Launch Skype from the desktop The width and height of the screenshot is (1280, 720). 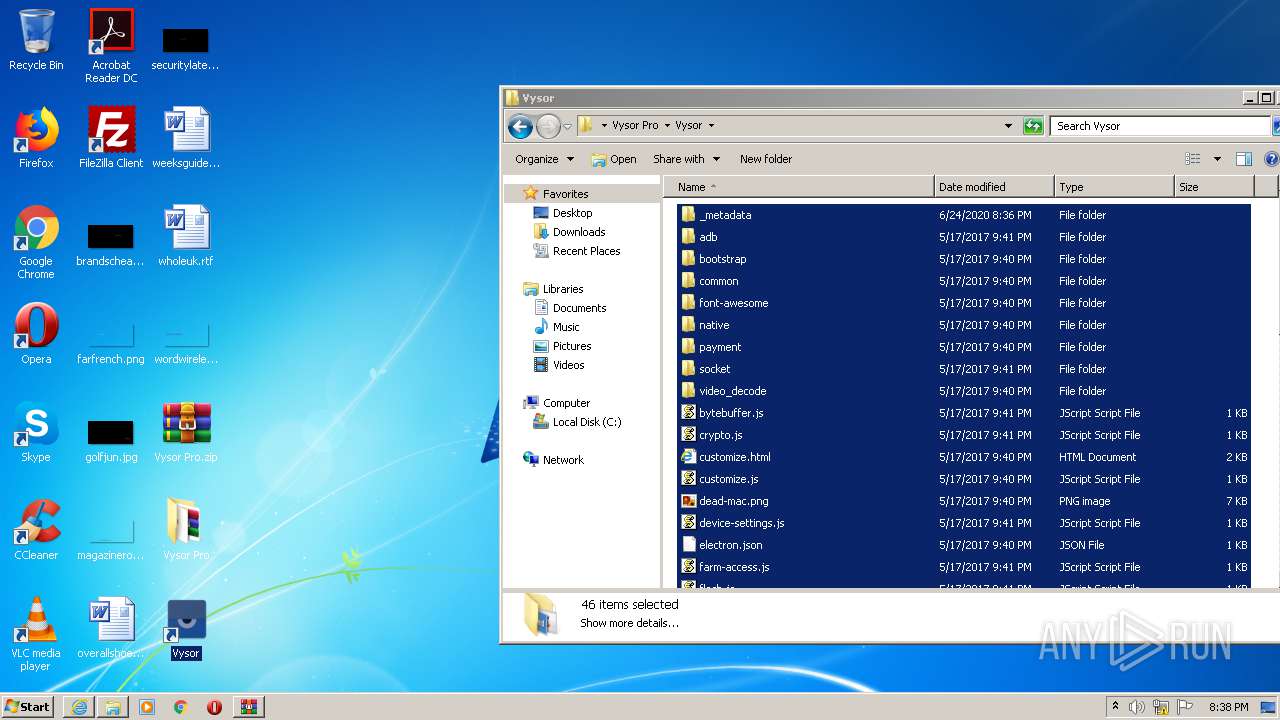click(x=36, y=432)
